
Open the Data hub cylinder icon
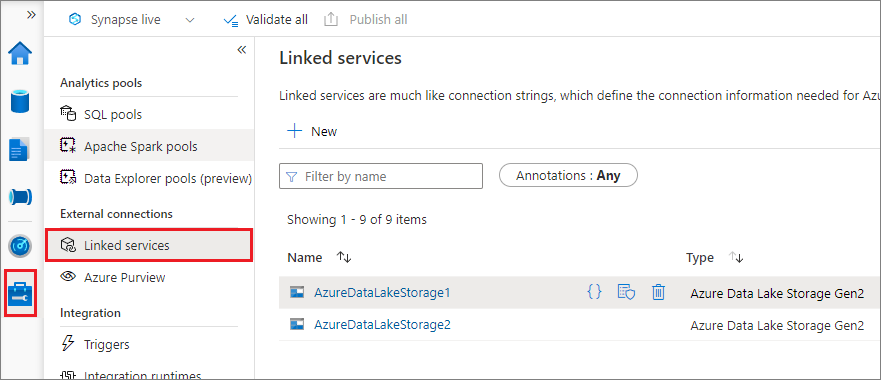[x=20, y=101]
